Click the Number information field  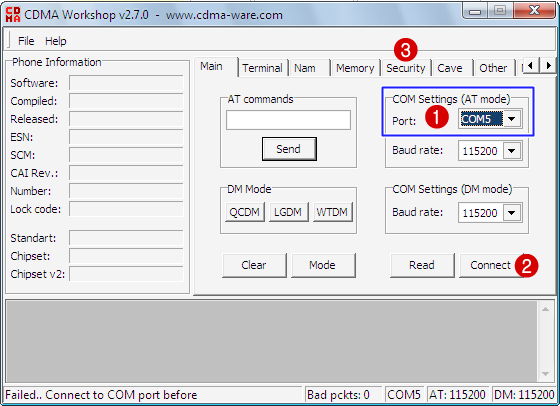coord(126,191)
